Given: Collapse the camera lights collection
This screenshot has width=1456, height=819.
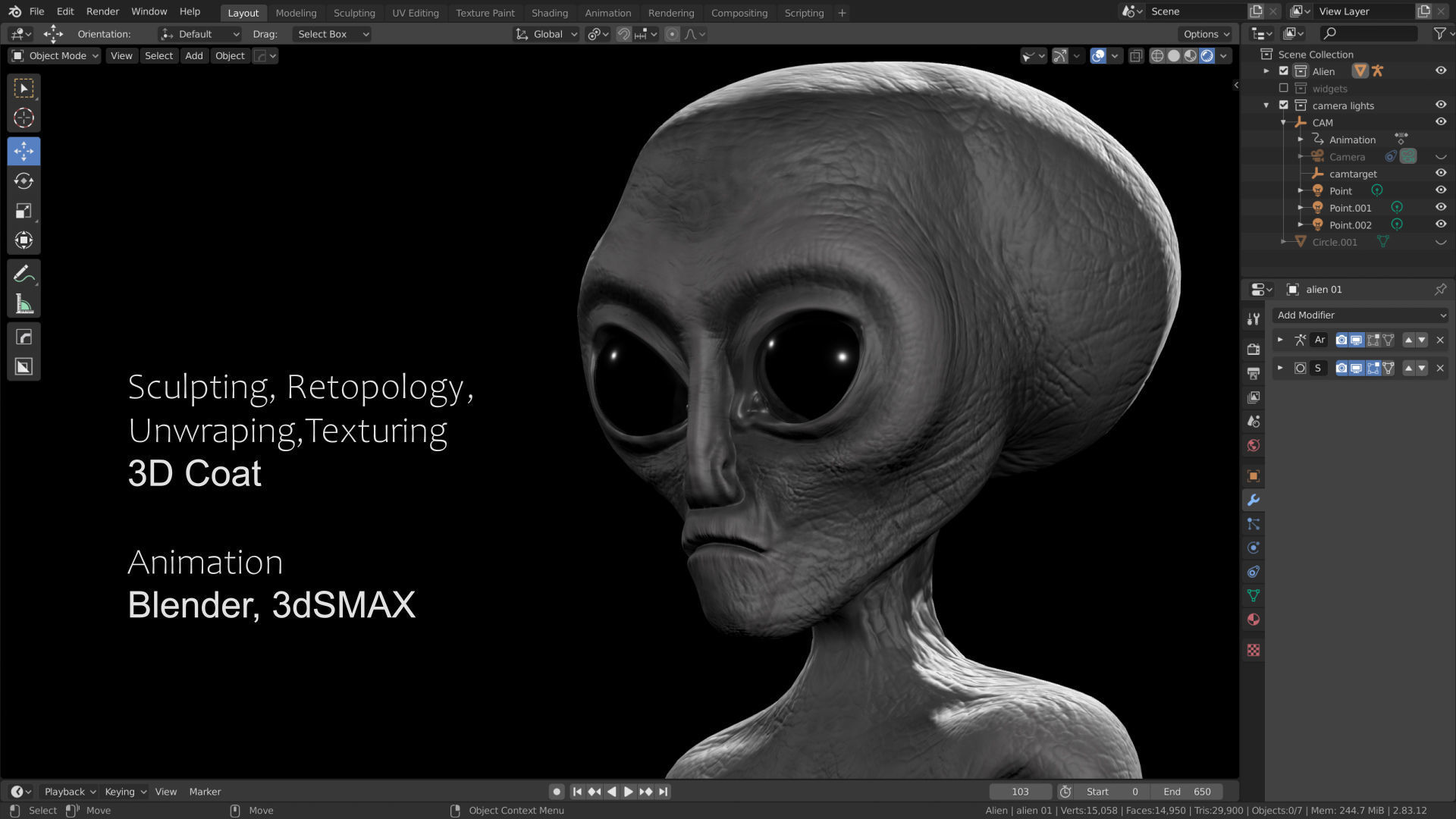Looking at the screenshot, I should coord(1266,105).
